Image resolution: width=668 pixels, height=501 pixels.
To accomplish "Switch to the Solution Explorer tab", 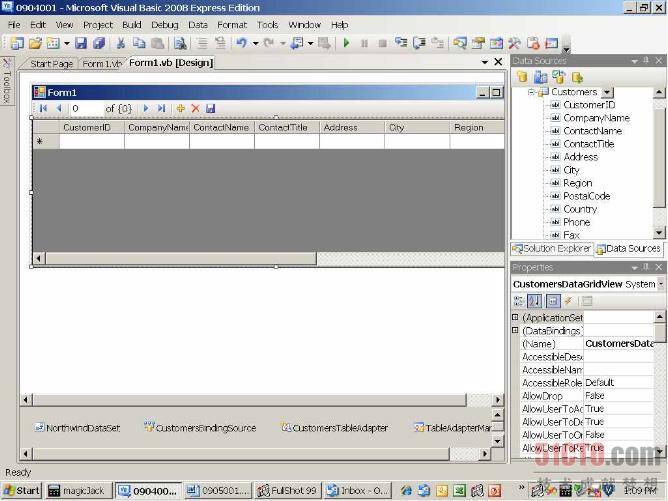I will (x=552, y=248).
